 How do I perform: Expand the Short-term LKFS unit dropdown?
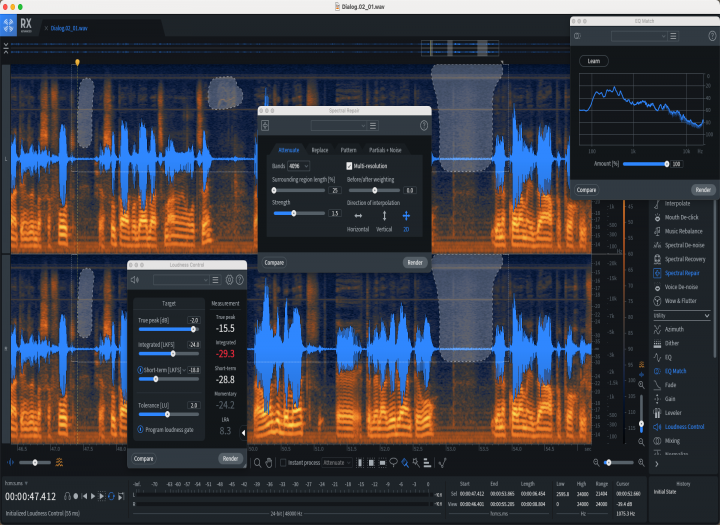tap(184, 370)
